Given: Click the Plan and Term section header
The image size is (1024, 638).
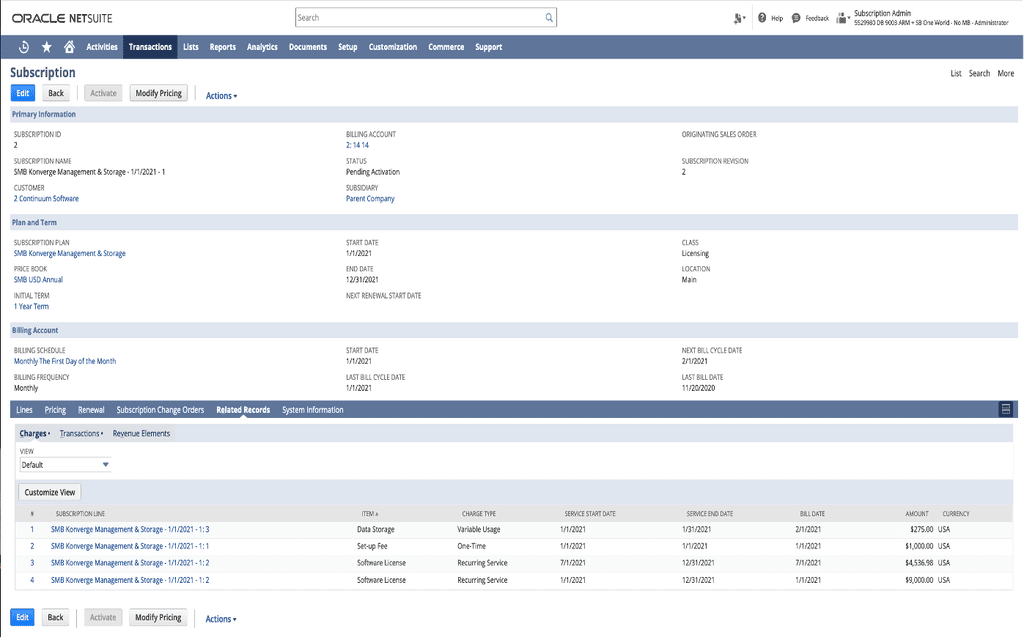Looking at the screenshot, I should point(513,223).
